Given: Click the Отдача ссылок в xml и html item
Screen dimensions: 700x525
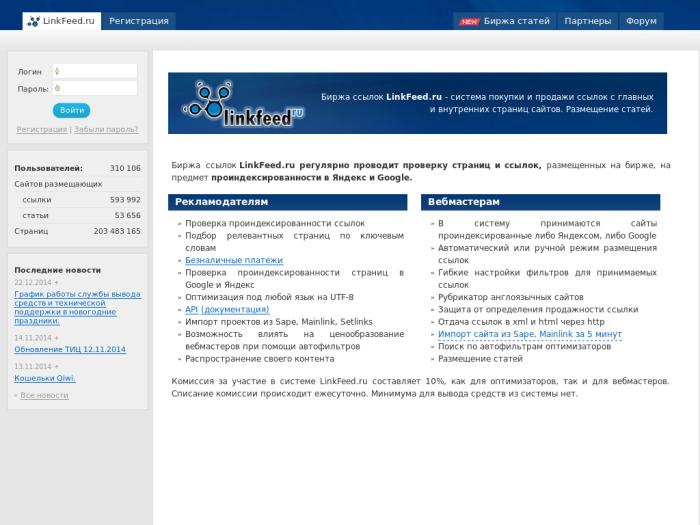Looking at the screenshot, I should (x=521, y=321).
